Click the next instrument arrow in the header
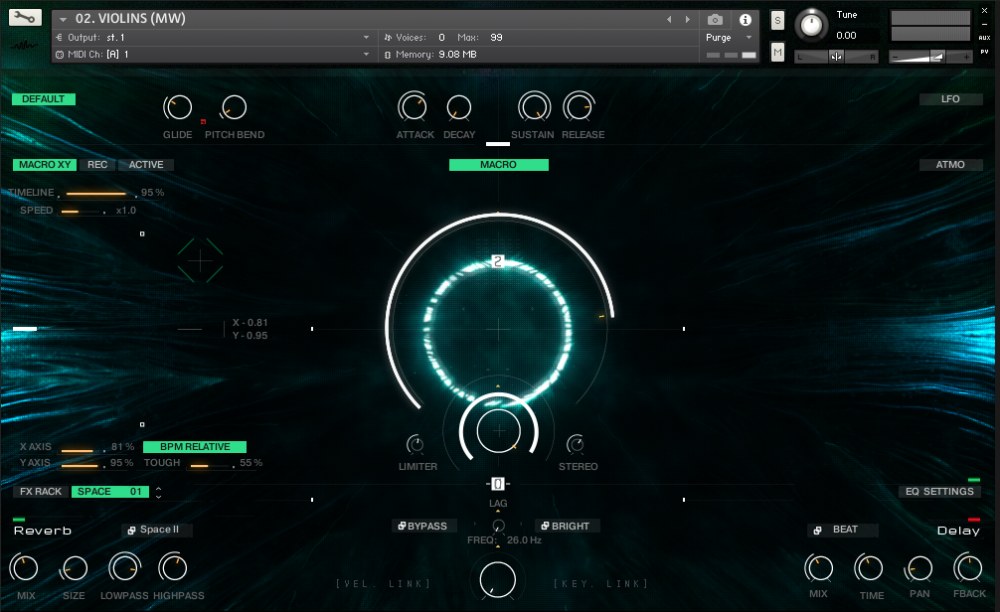The image size is (1000, 612). point(686,17)
